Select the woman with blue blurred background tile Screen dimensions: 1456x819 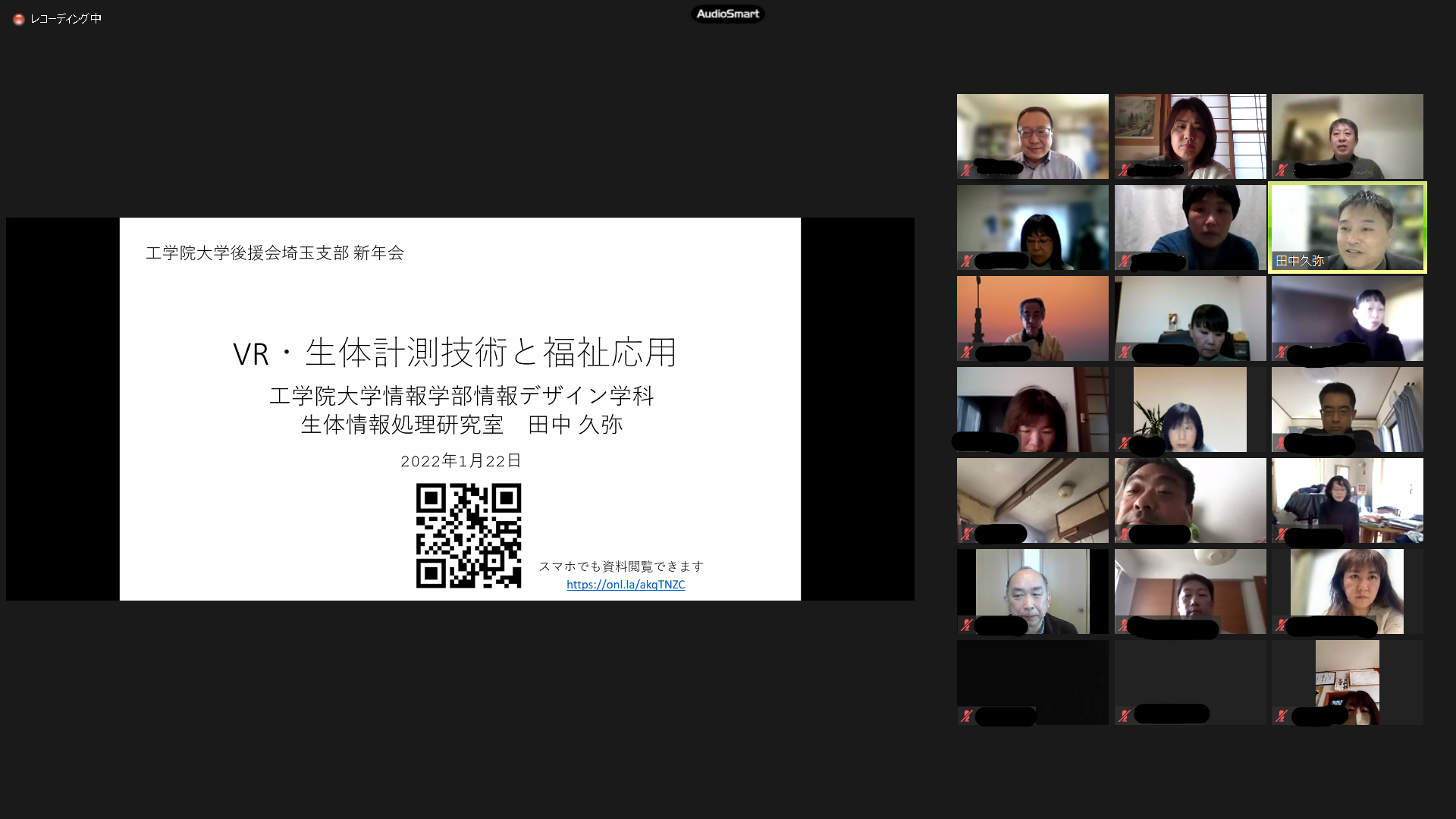click(x=1033, y=227)
